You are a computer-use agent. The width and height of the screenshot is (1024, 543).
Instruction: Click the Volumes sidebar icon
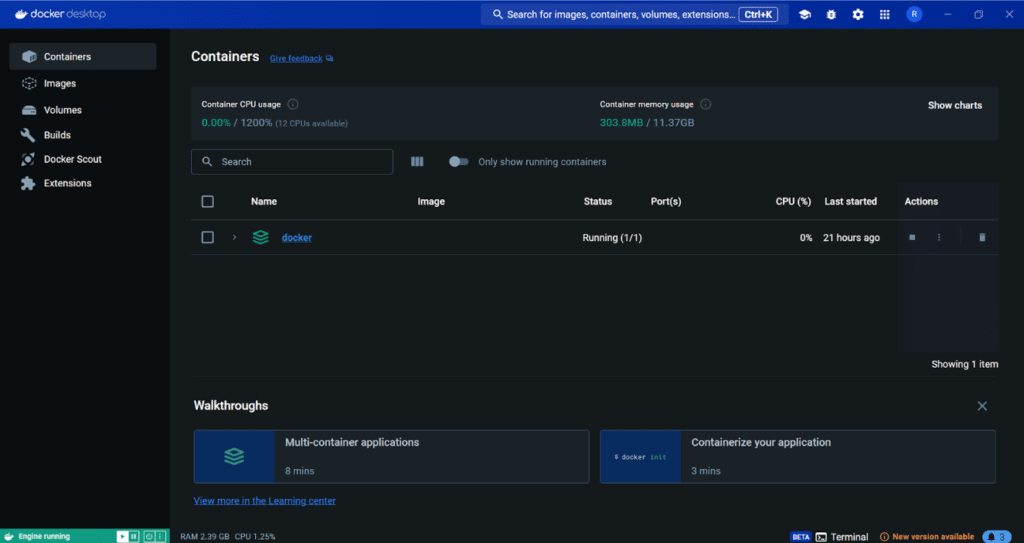[x=29, y=110]
